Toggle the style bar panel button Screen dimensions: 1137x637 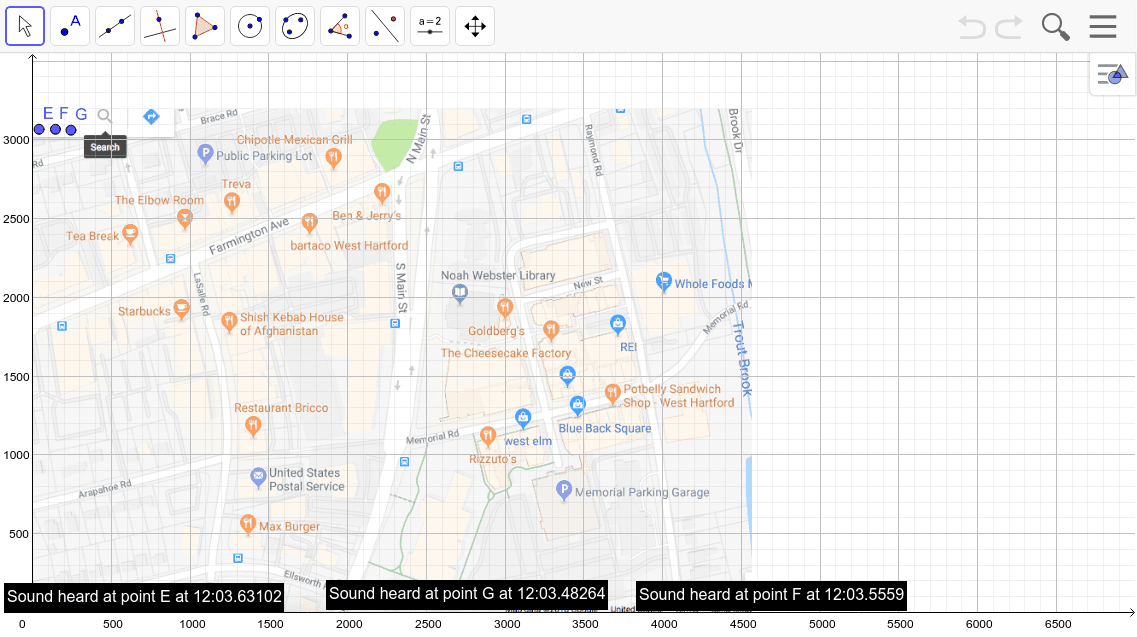click(1112, 75)
